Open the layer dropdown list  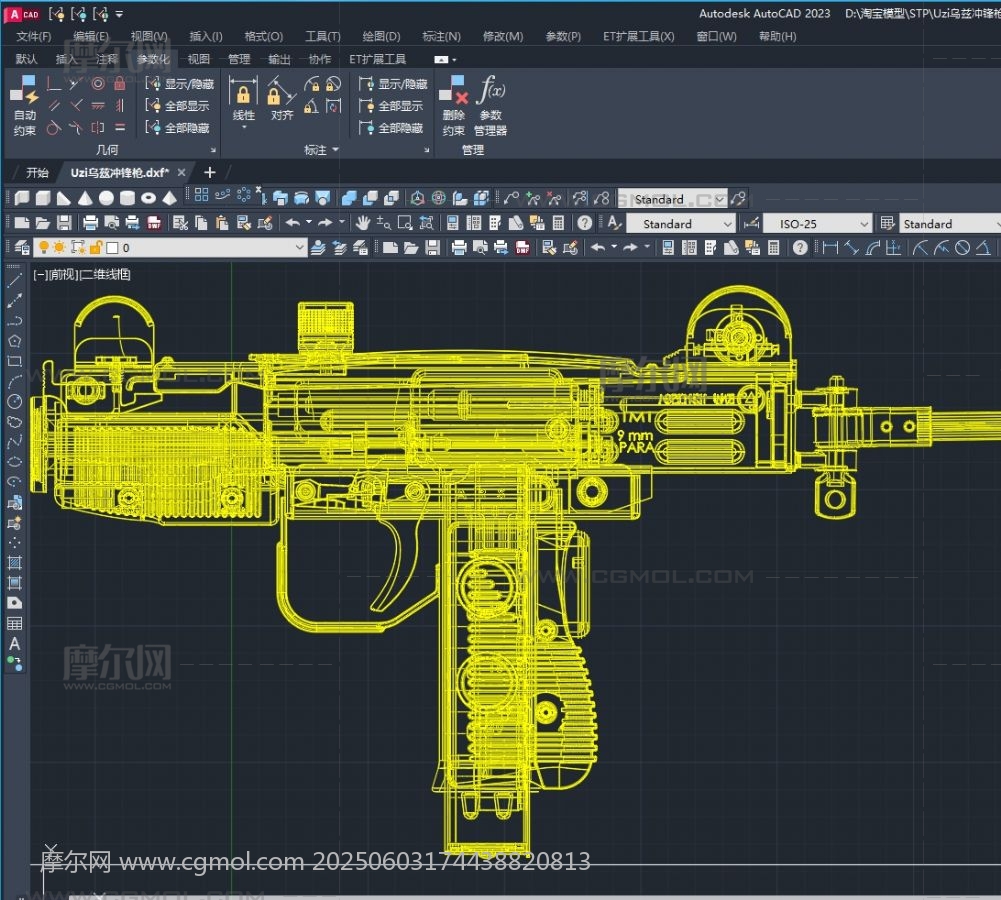pyautogui.click(x=299, y=248)
